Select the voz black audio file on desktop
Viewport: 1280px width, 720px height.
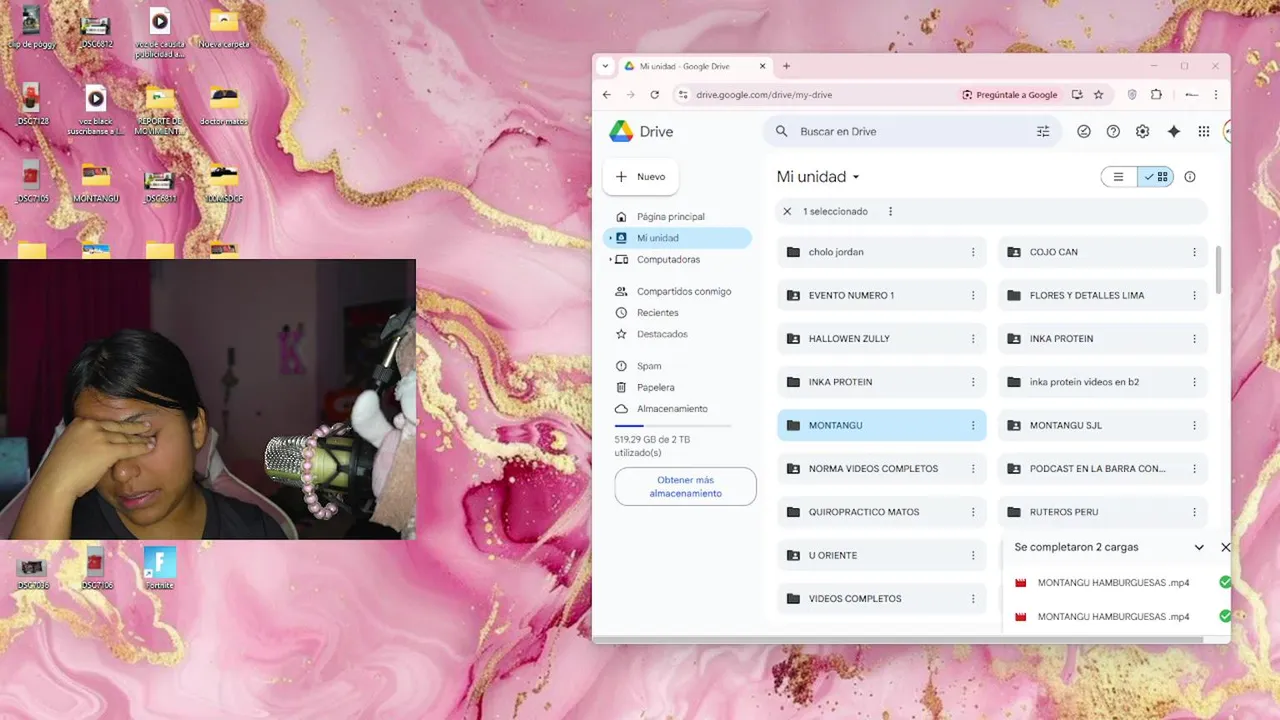(x=96, y=110)
